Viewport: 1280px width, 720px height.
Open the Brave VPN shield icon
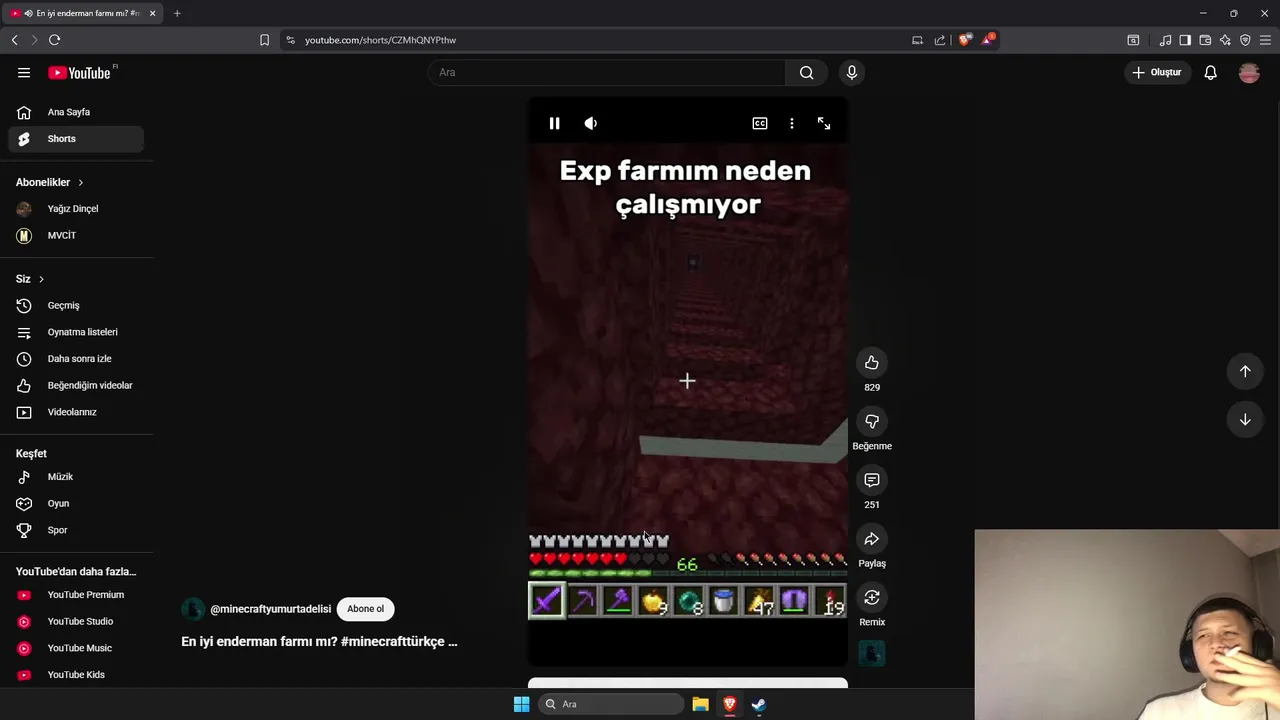(1245, 40)
